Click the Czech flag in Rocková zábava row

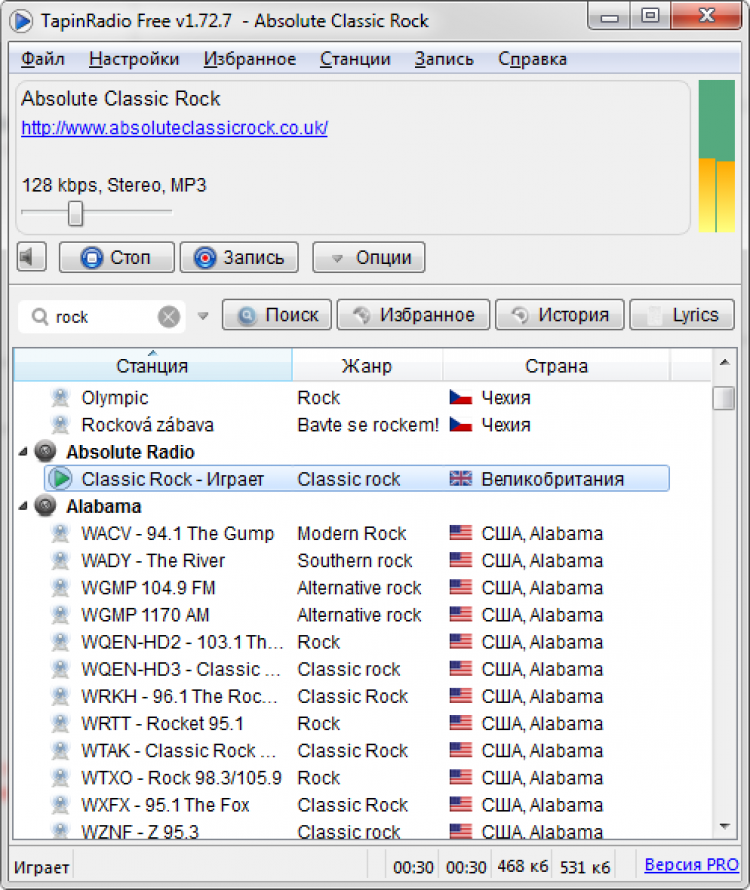coord(460,424)
